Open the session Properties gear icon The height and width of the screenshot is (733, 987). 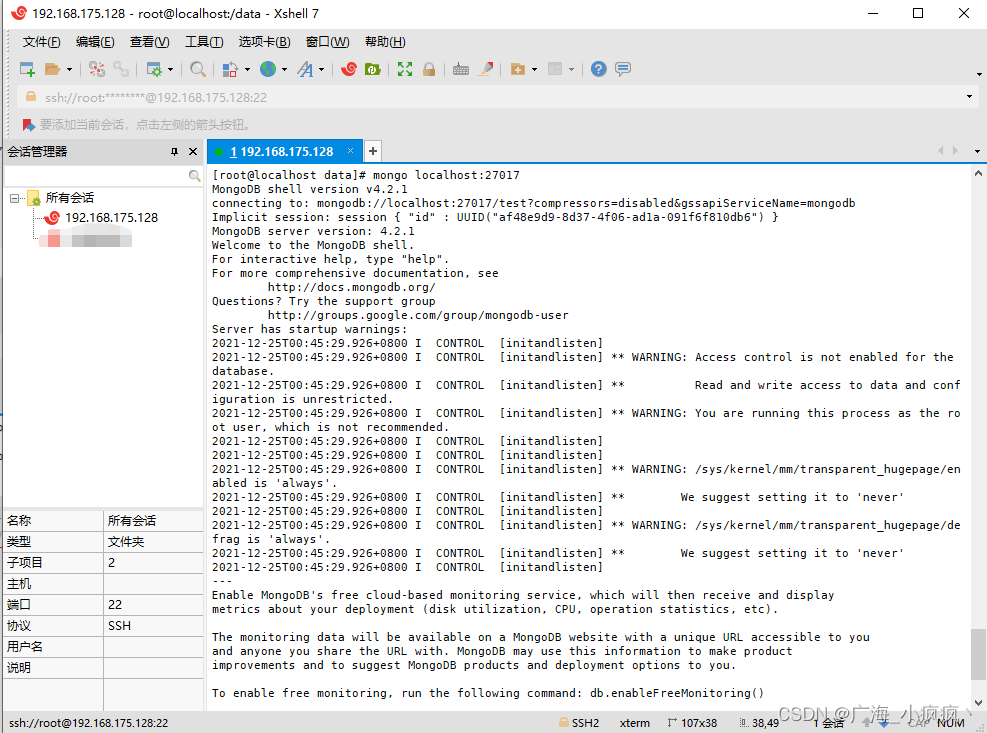(154, 69)
